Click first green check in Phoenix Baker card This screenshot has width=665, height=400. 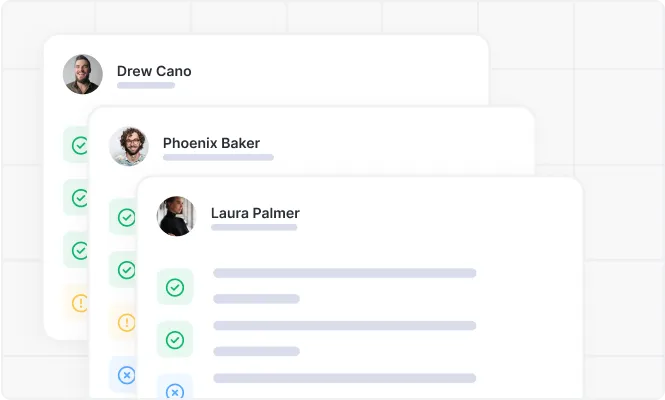(x=126, y=217)
